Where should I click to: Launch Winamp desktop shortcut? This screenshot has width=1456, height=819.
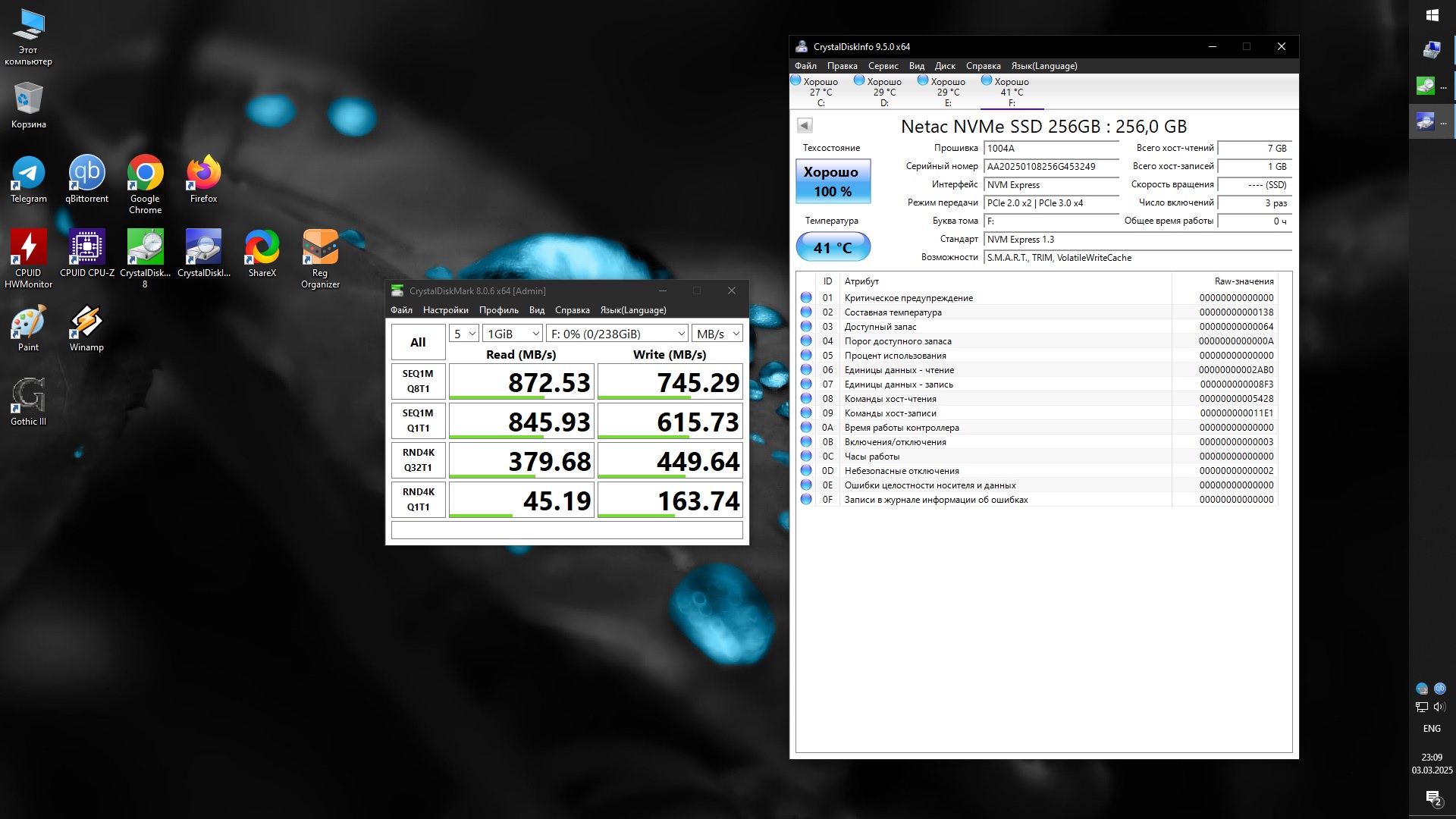[x=86, y=328]
